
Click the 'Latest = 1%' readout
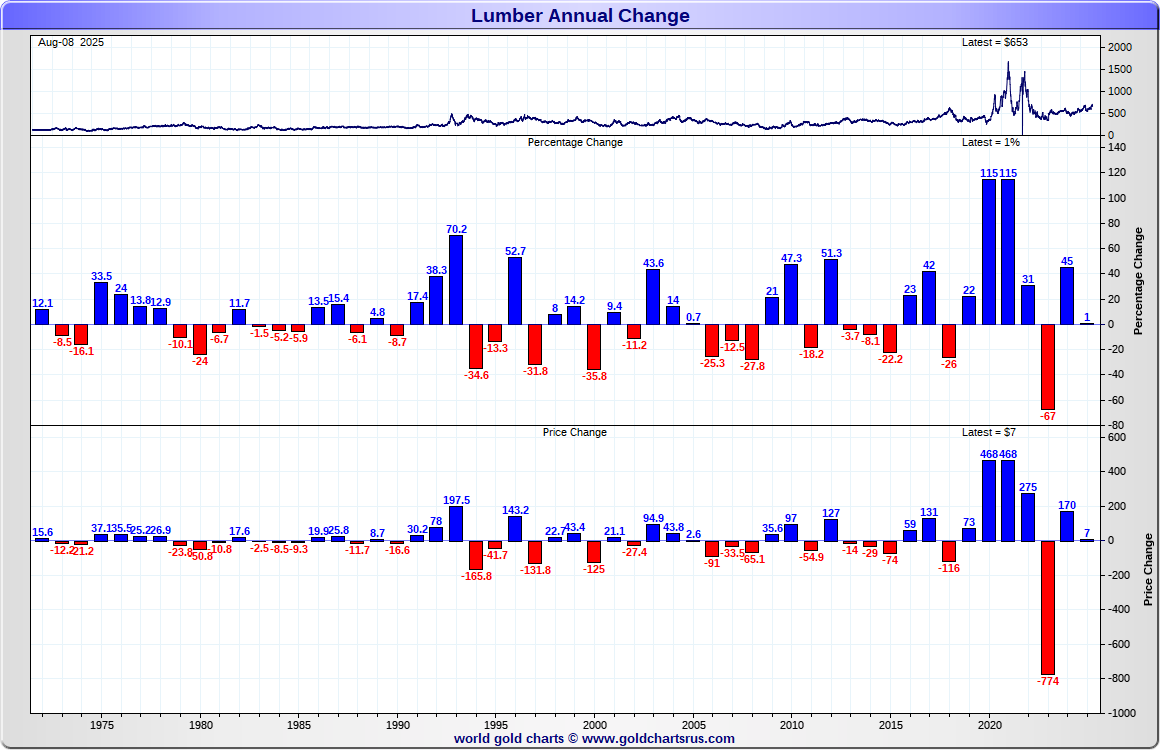pos(991,142)
